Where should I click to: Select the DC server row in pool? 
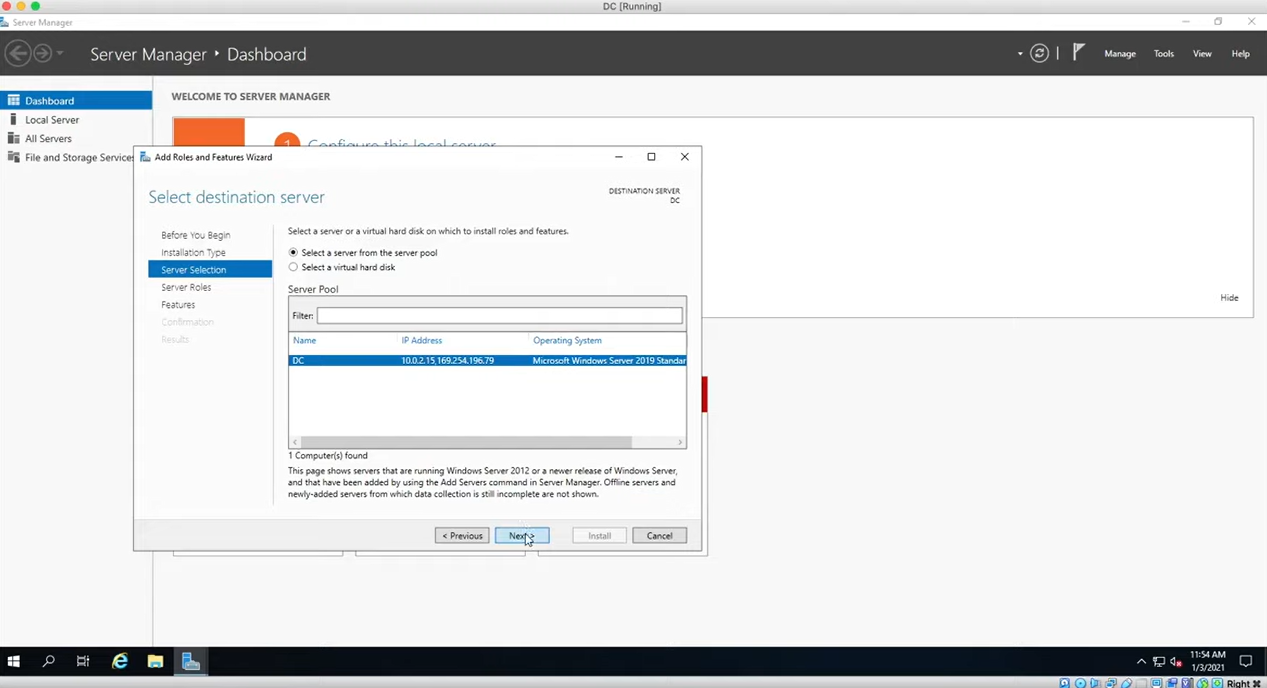487,360
